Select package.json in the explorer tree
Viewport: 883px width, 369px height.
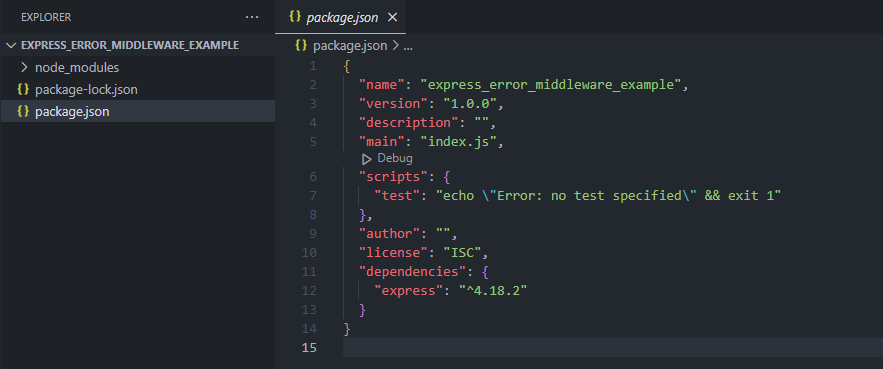(137, 112)
